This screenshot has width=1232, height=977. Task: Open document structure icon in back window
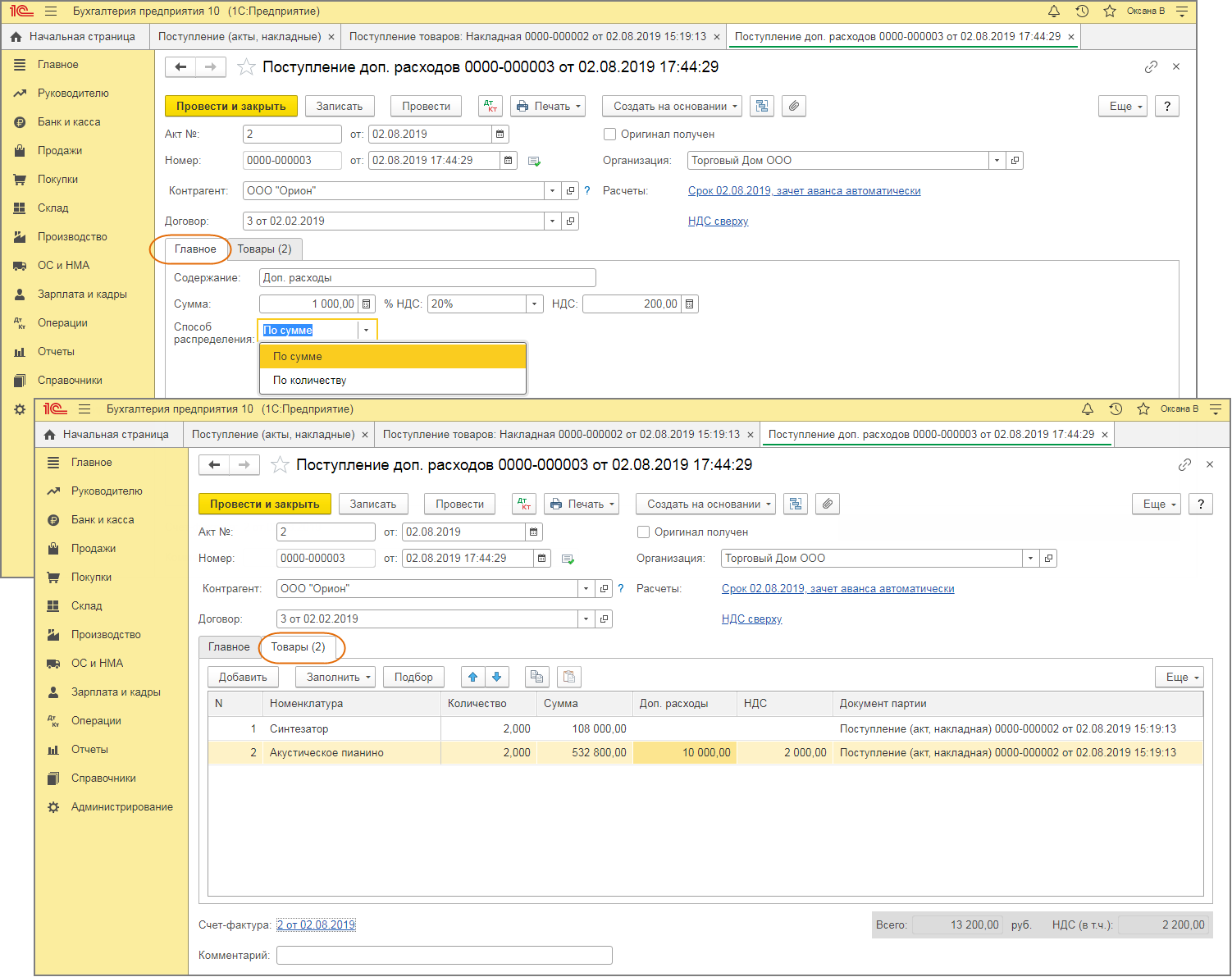pyautogui.click(x=762, y=107)
